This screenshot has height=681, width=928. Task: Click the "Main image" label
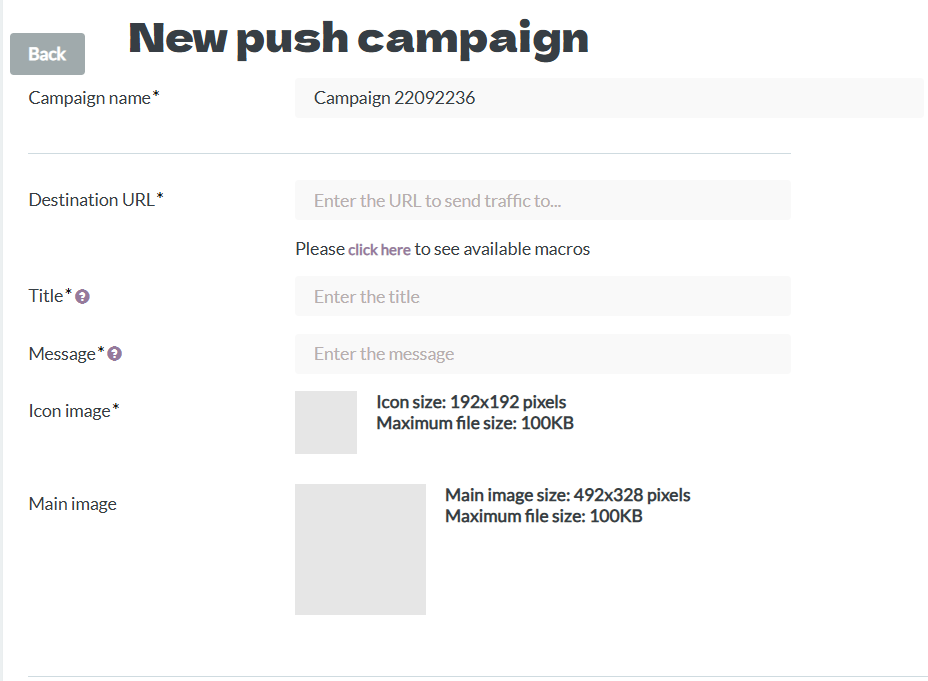pyautogui.click(x=73, y=504)
